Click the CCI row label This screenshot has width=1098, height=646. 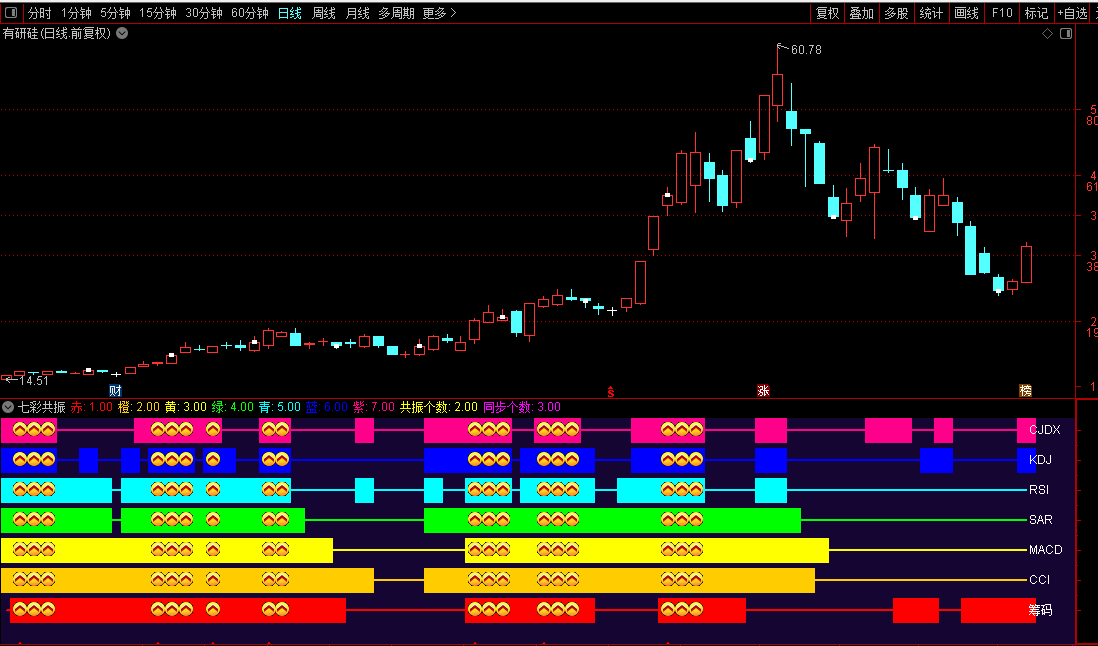pos(1039,580)
